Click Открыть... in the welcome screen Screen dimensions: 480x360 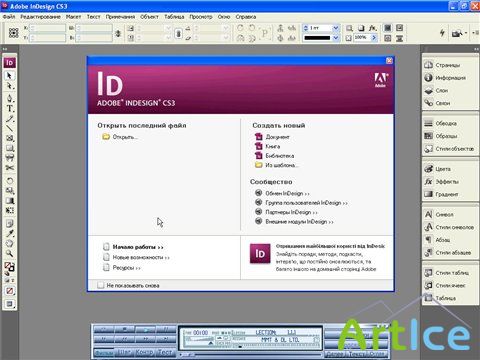point(125,137)
